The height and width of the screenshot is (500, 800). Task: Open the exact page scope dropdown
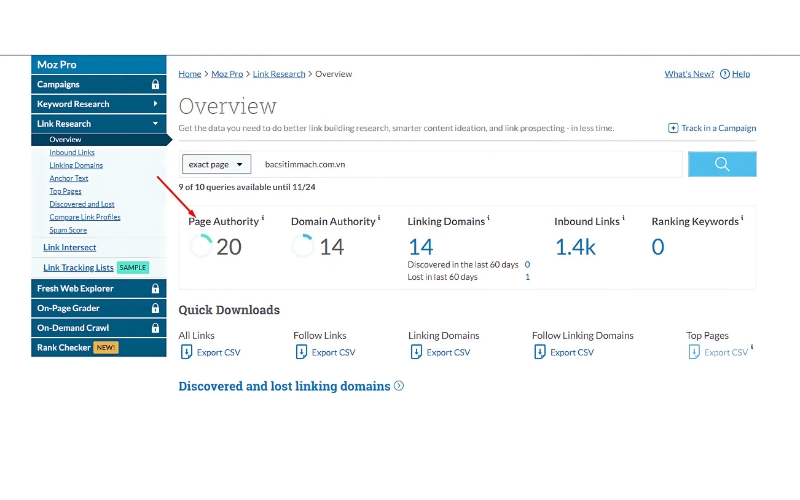point(216,164)
